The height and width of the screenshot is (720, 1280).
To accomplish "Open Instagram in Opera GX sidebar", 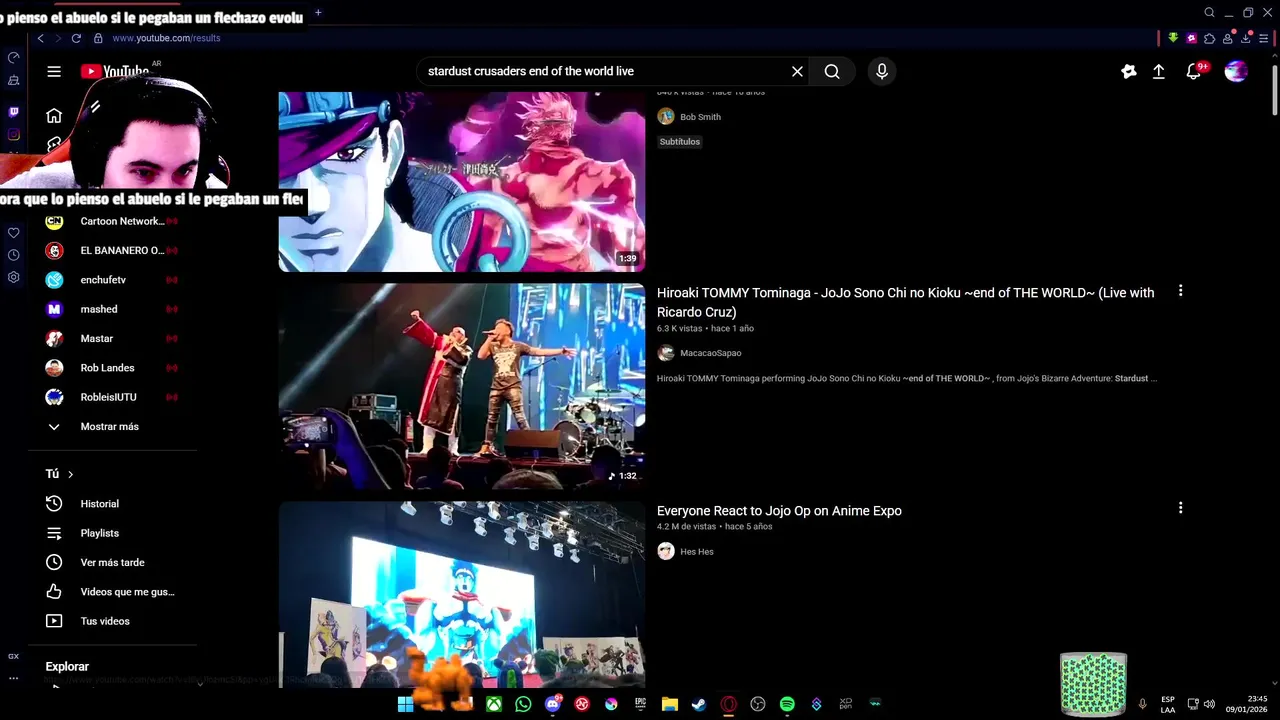I will click(x=13, y=134).
